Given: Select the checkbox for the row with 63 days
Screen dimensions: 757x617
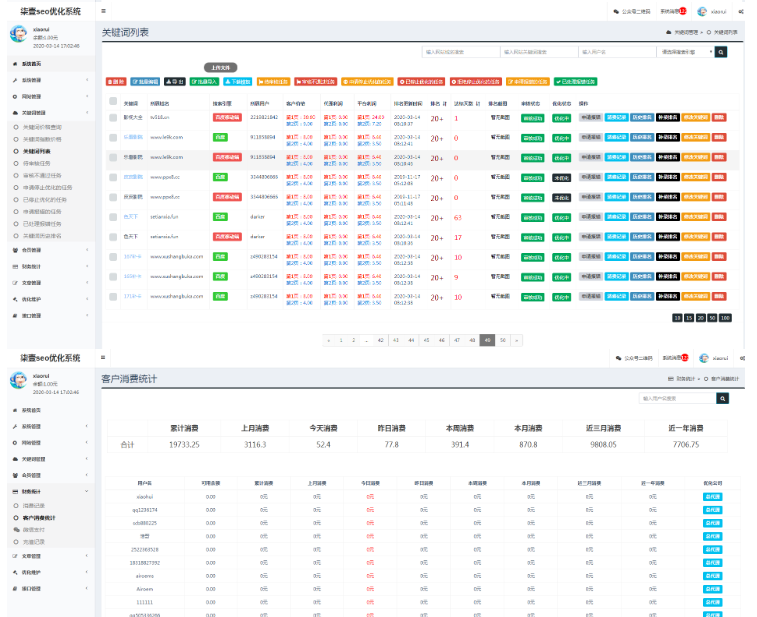Looking at the screenshot, I should pyautogui.click(x=112, y=216).
